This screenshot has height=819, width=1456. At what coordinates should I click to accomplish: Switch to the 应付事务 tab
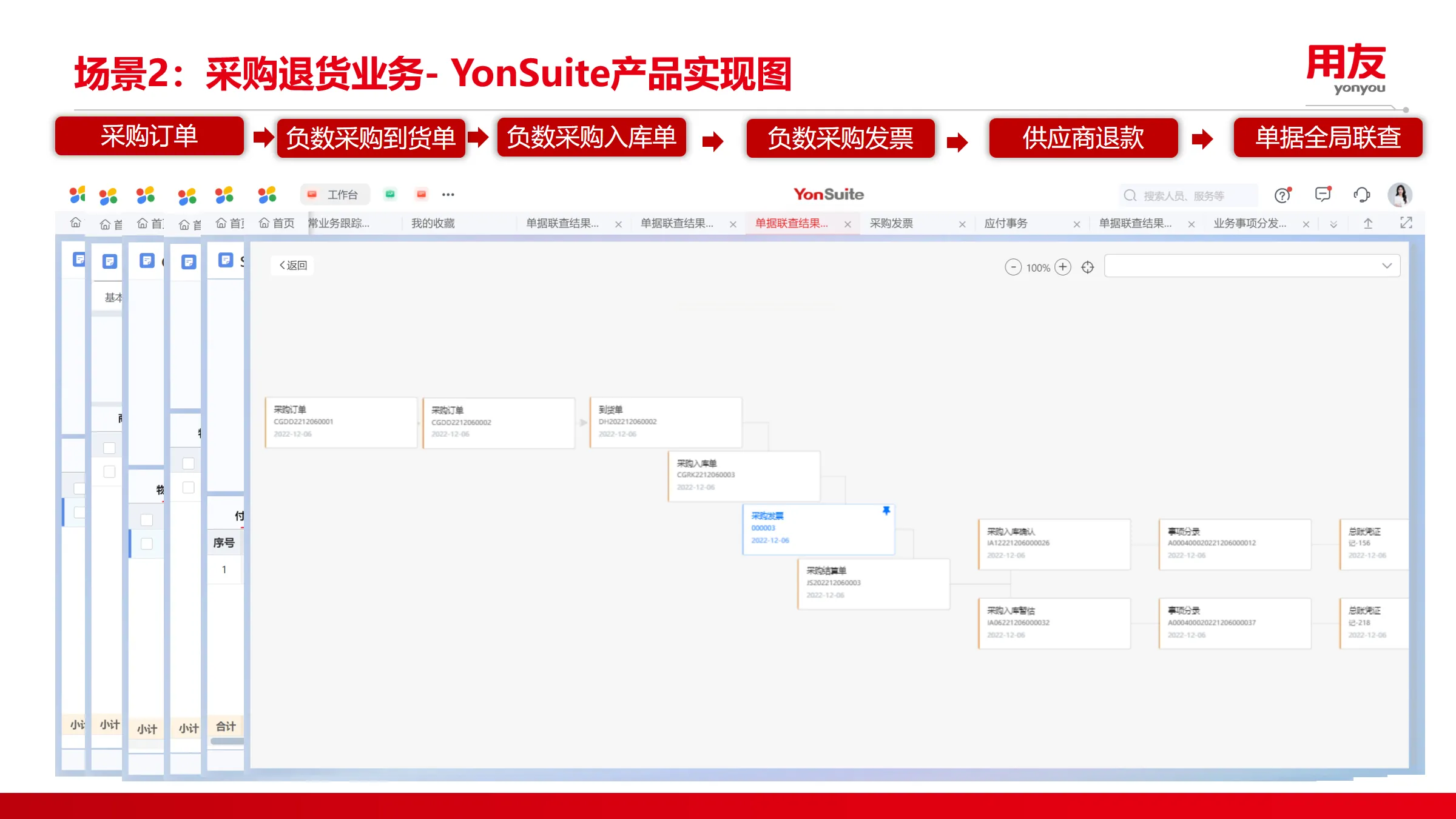pyautogui.click(x=1006, y=223)
